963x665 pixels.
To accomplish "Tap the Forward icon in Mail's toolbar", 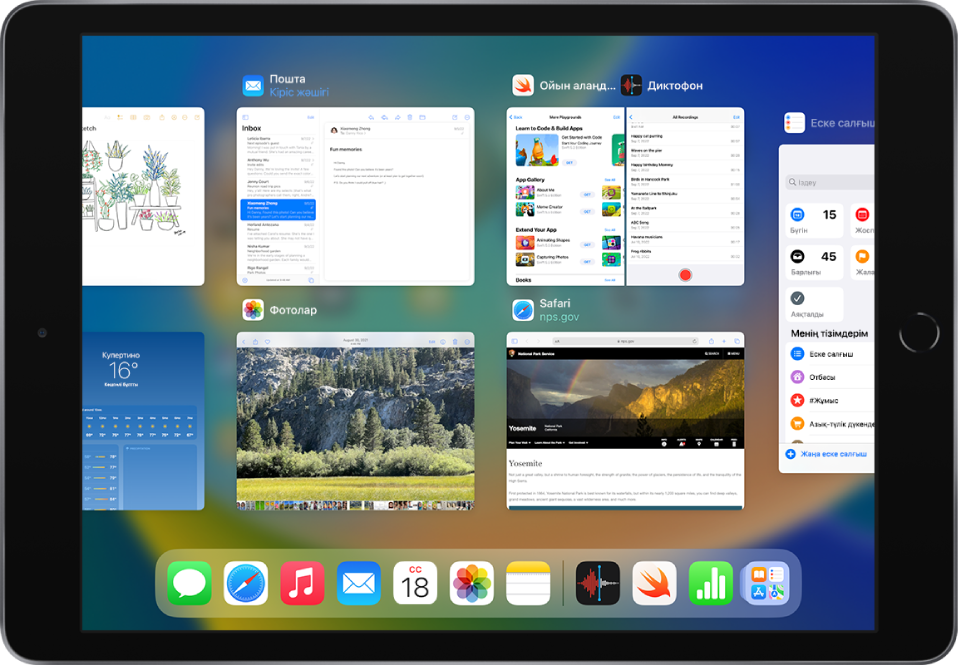I will [x=397, y=117].
